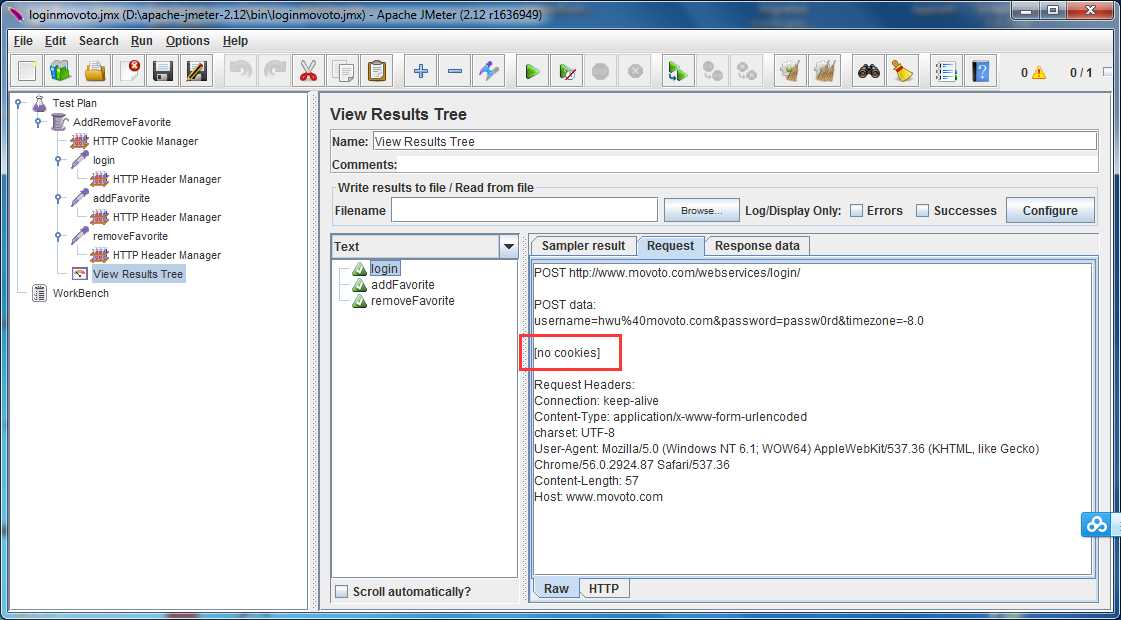
Task: Click the Comments input field
Action: [749, 164]
